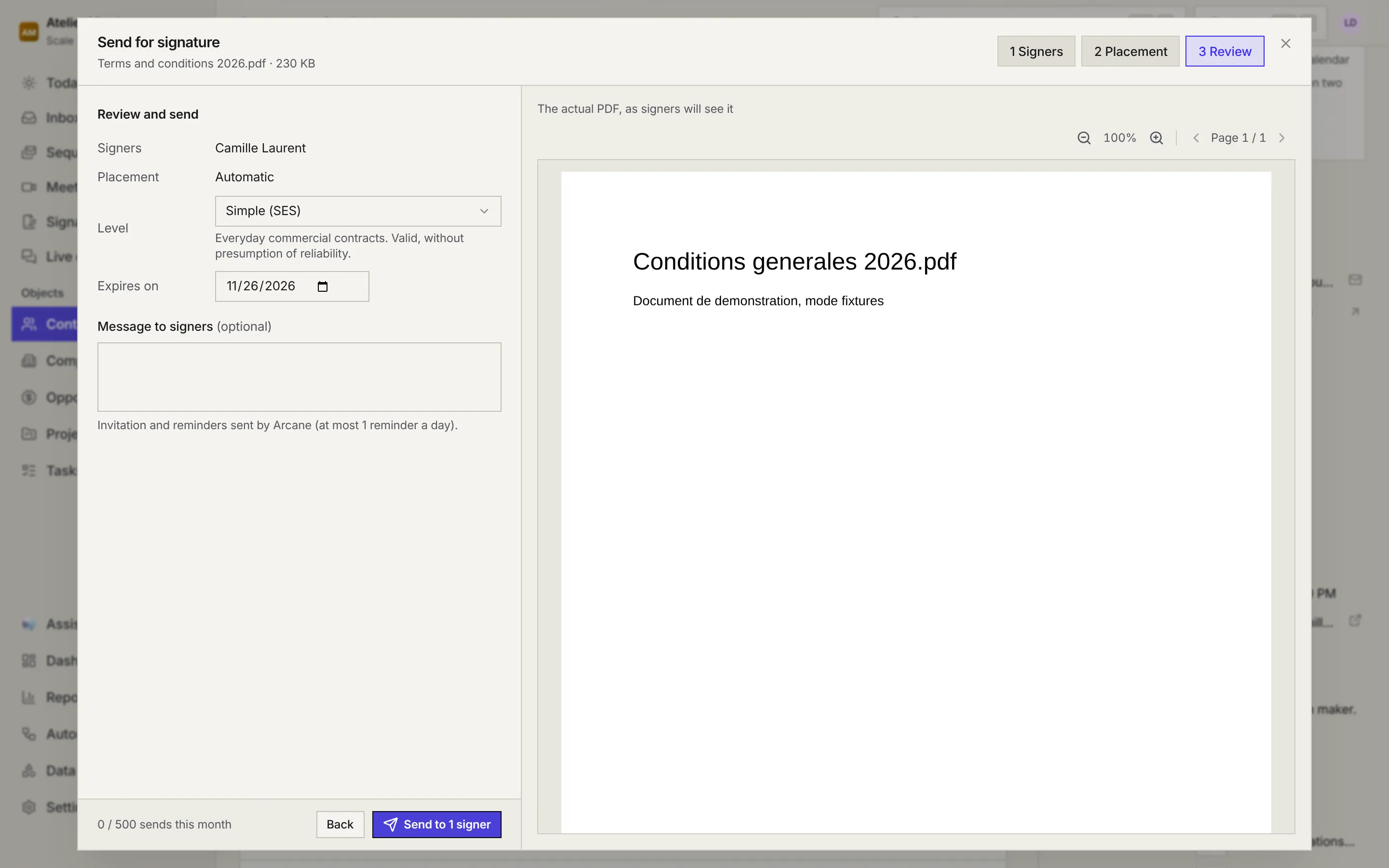Go to previous PDF page
The image size is (1389, 868).
tap(1196, 138)
